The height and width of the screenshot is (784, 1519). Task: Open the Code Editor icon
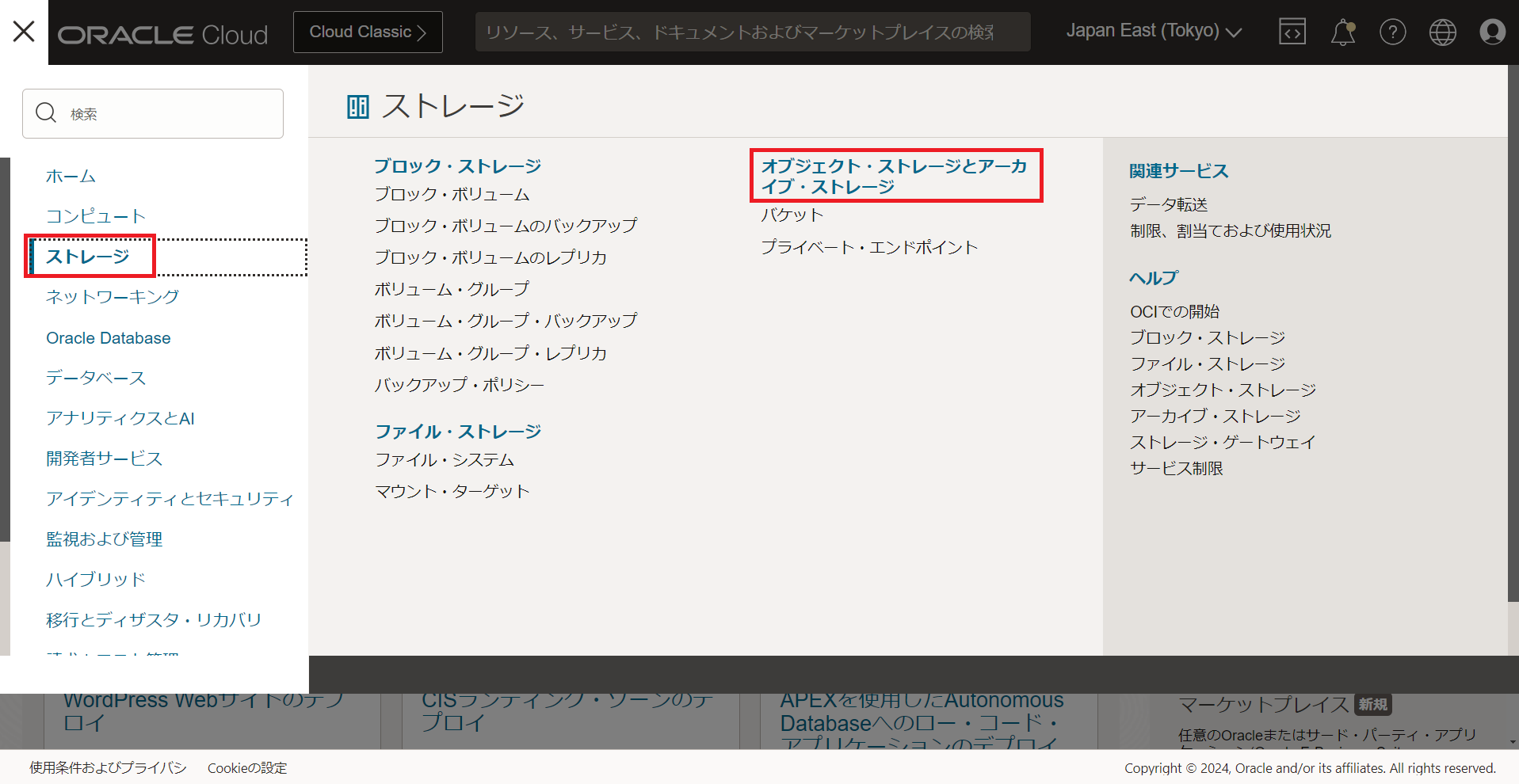[1292, 32]
